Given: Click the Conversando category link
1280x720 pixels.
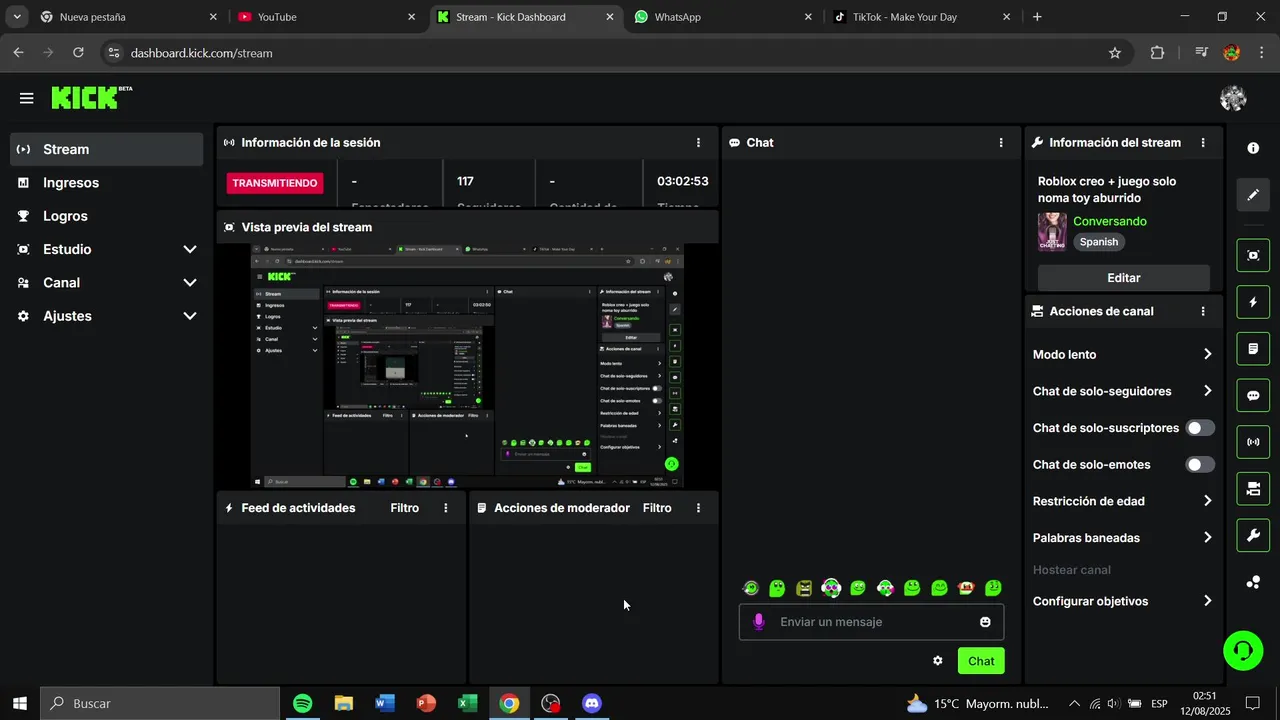Looking at the screenshot, I should tap(1110, 222).
